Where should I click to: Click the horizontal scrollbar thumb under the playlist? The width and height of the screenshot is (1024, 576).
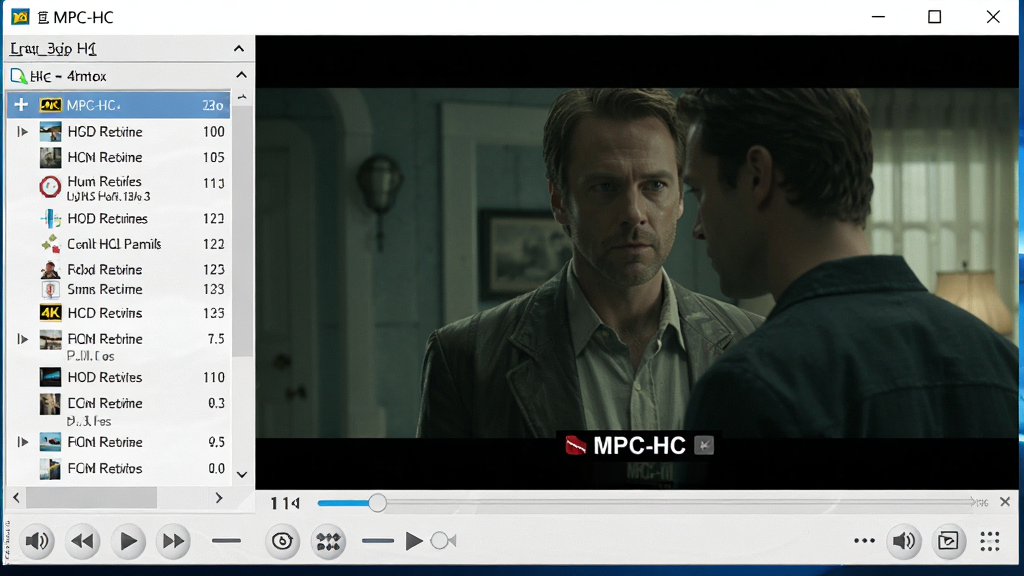click(91, 498)
